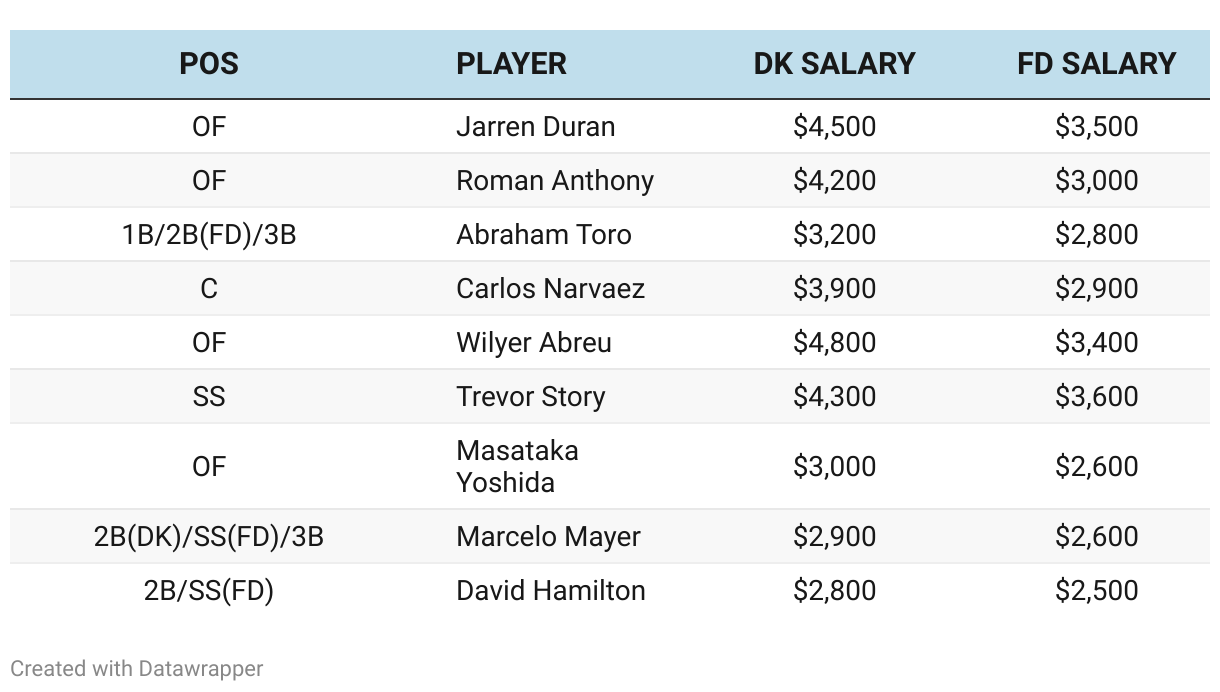The image size is (1220, 692).
Task: Click Jarren Duran's $4,500 DK salary
Action: [x=834, y=127]
